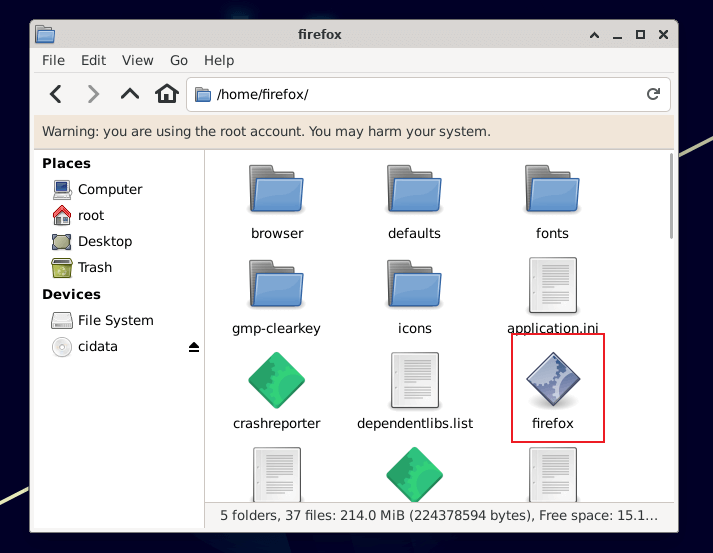
Task: Eject the cidata device
Action: click(x=194, y=347)
